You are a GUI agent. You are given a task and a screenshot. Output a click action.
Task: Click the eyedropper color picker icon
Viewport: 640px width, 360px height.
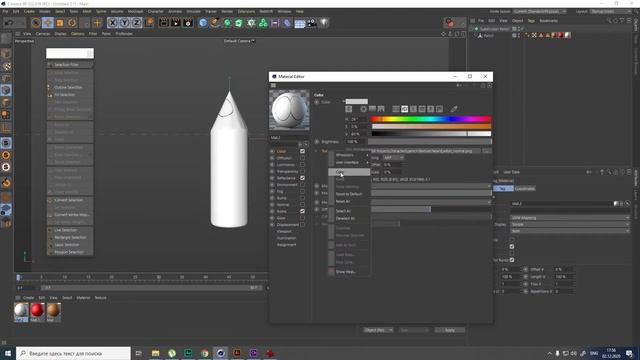click(454, 109)
